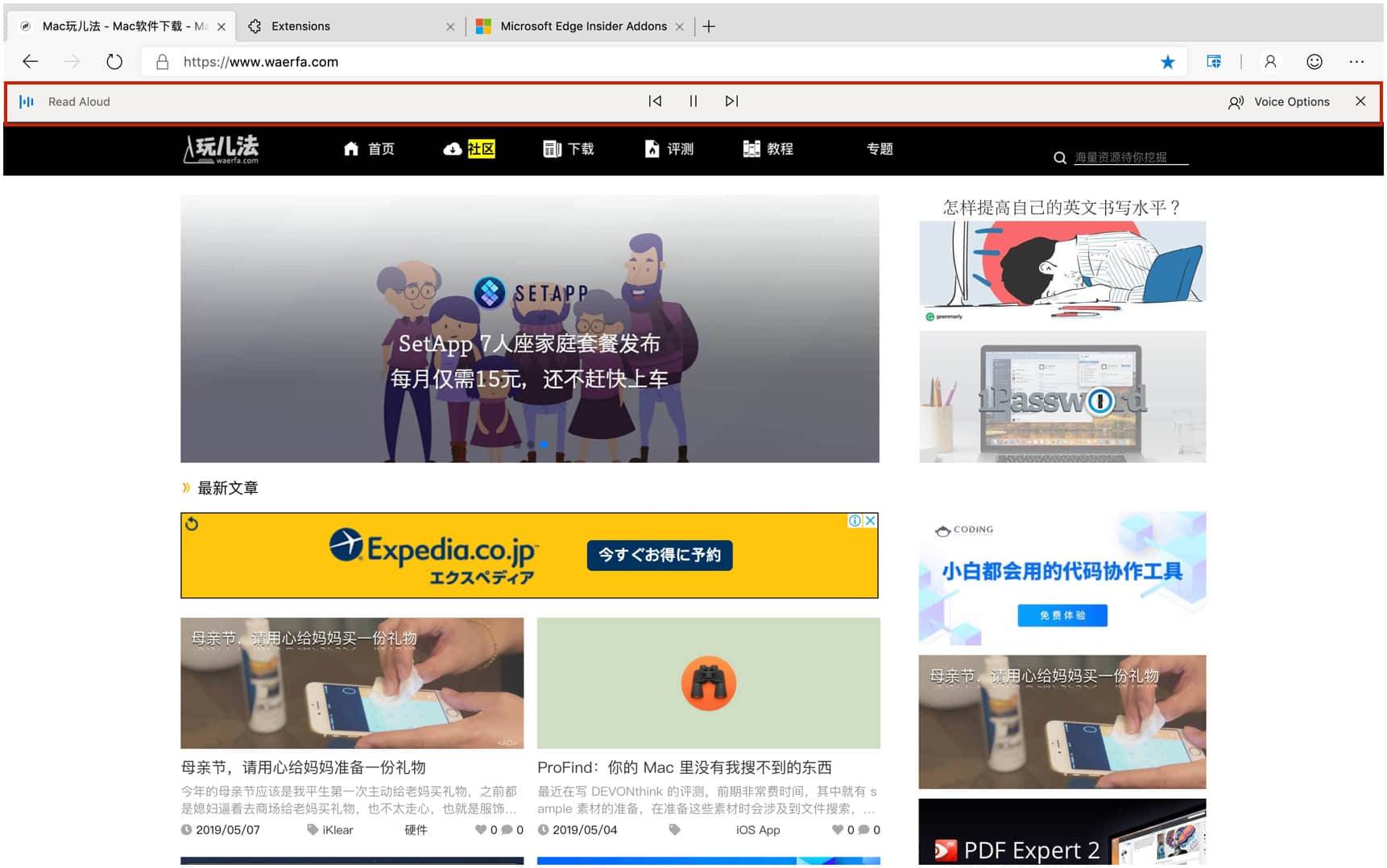1387x868 pixels.
Task: Click the 硬件 category link
Action: click(416, 830)
